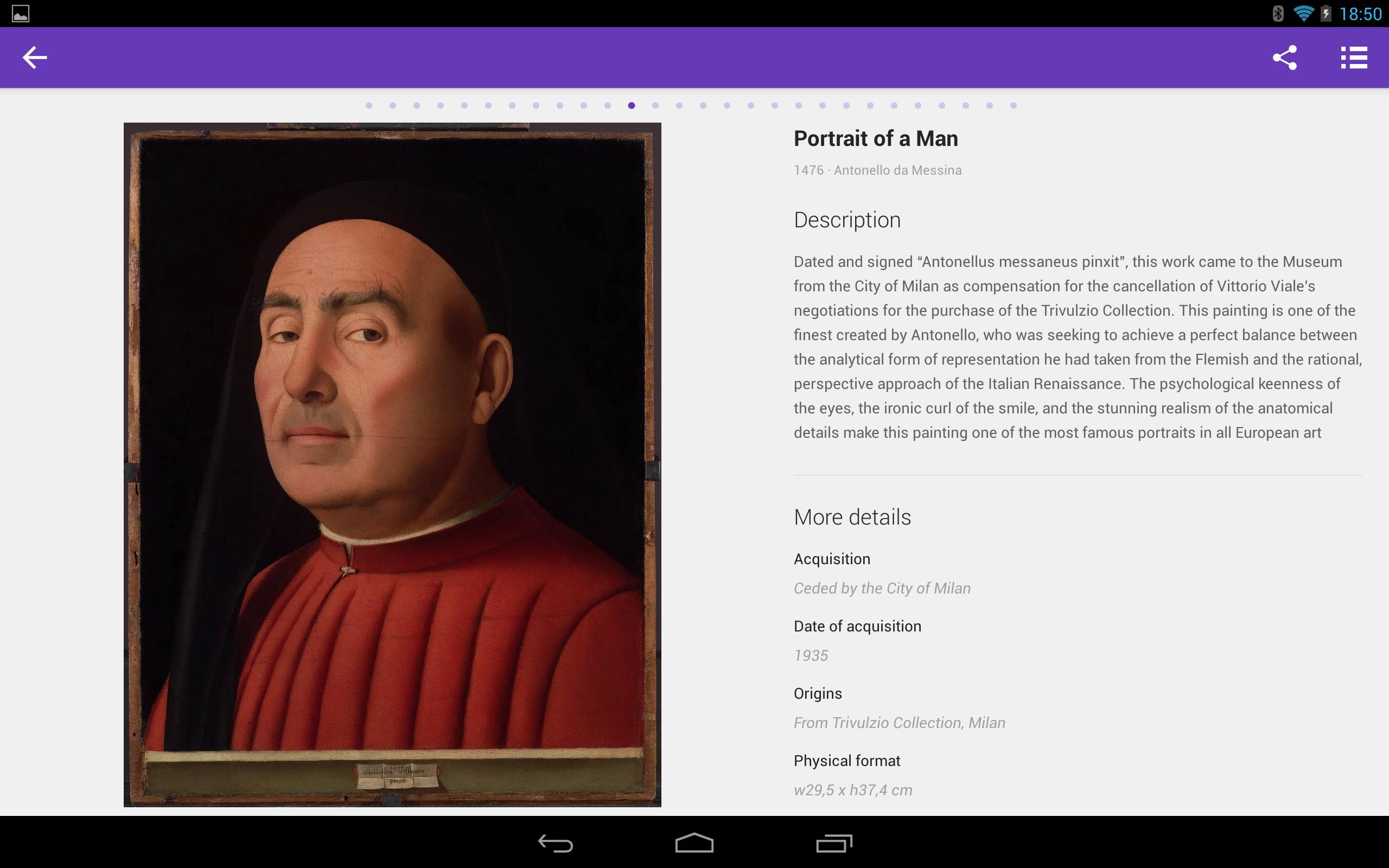Tap the Portrait of a Man title
Image resolution: width=1389 pixels, height=868 pixels.
[875, 139]
